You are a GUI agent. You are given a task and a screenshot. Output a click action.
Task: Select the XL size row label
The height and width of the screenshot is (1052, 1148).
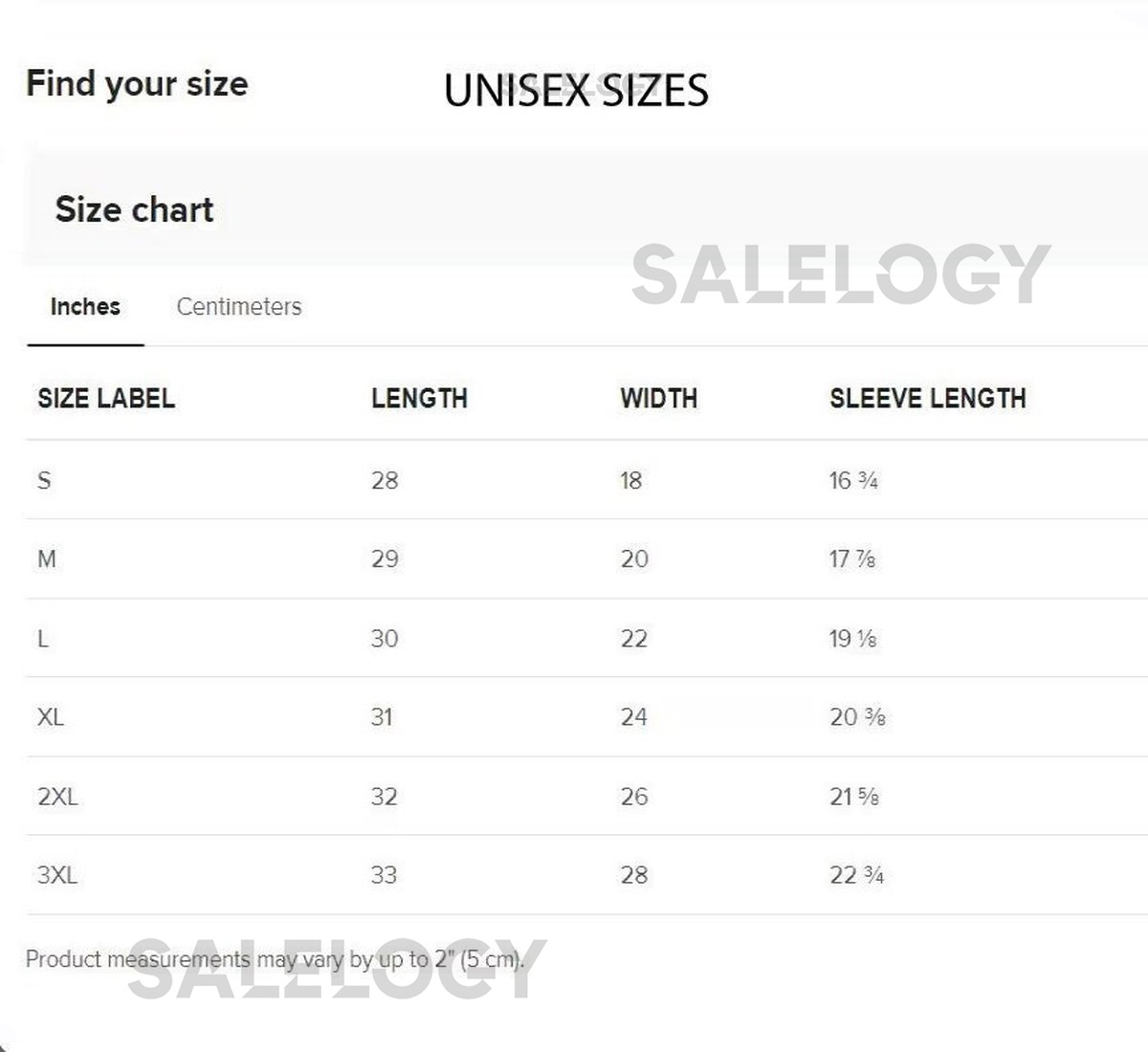point(51,717)
